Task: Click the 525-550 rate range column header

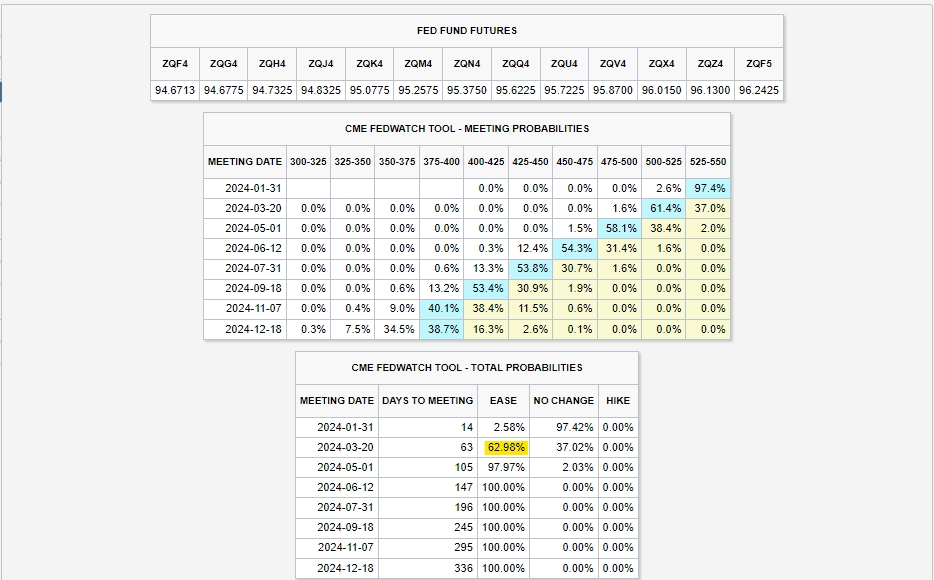Action: click(708, 162)
